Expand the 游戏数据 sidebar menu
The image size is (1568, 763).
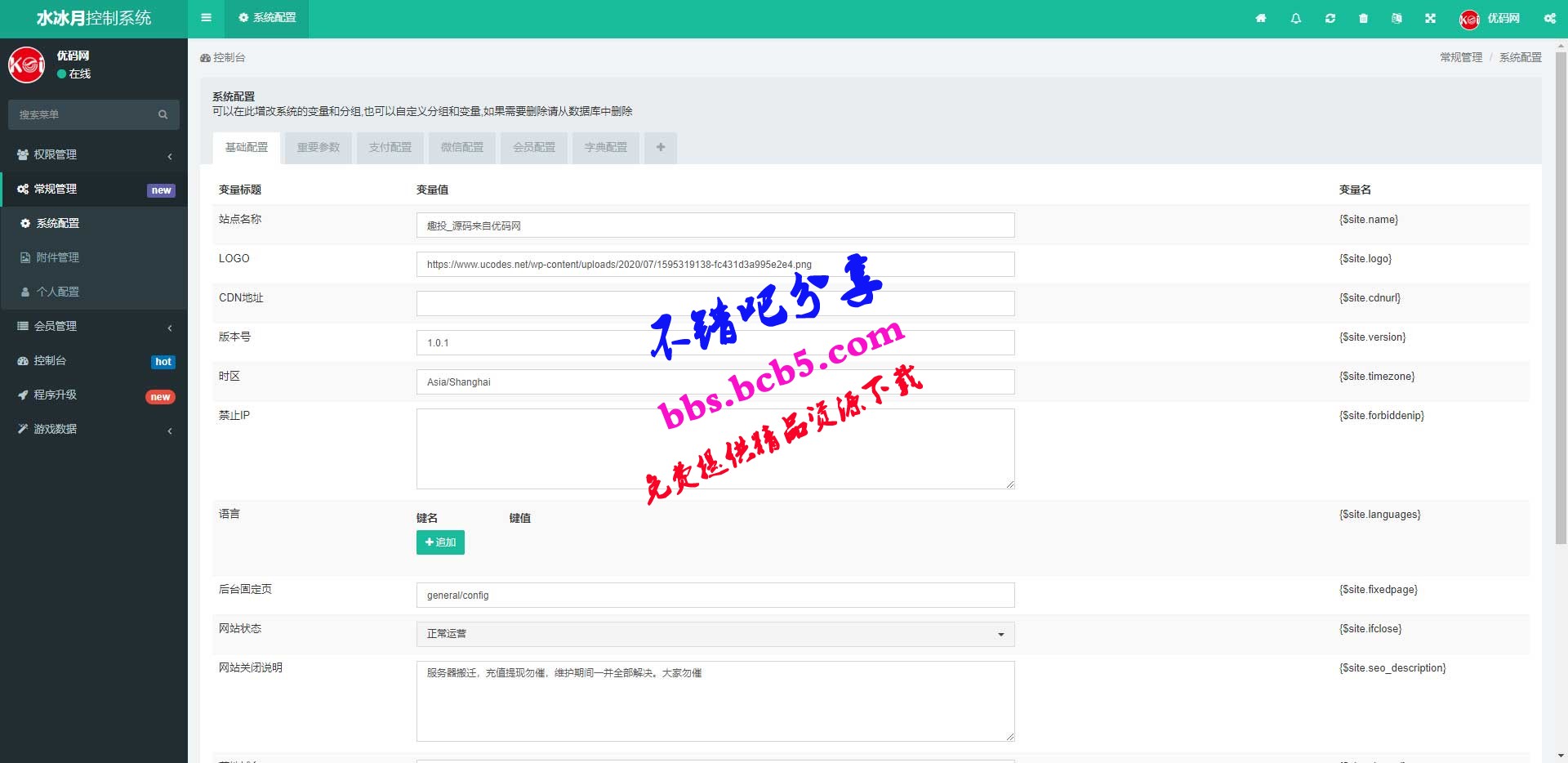94,429
